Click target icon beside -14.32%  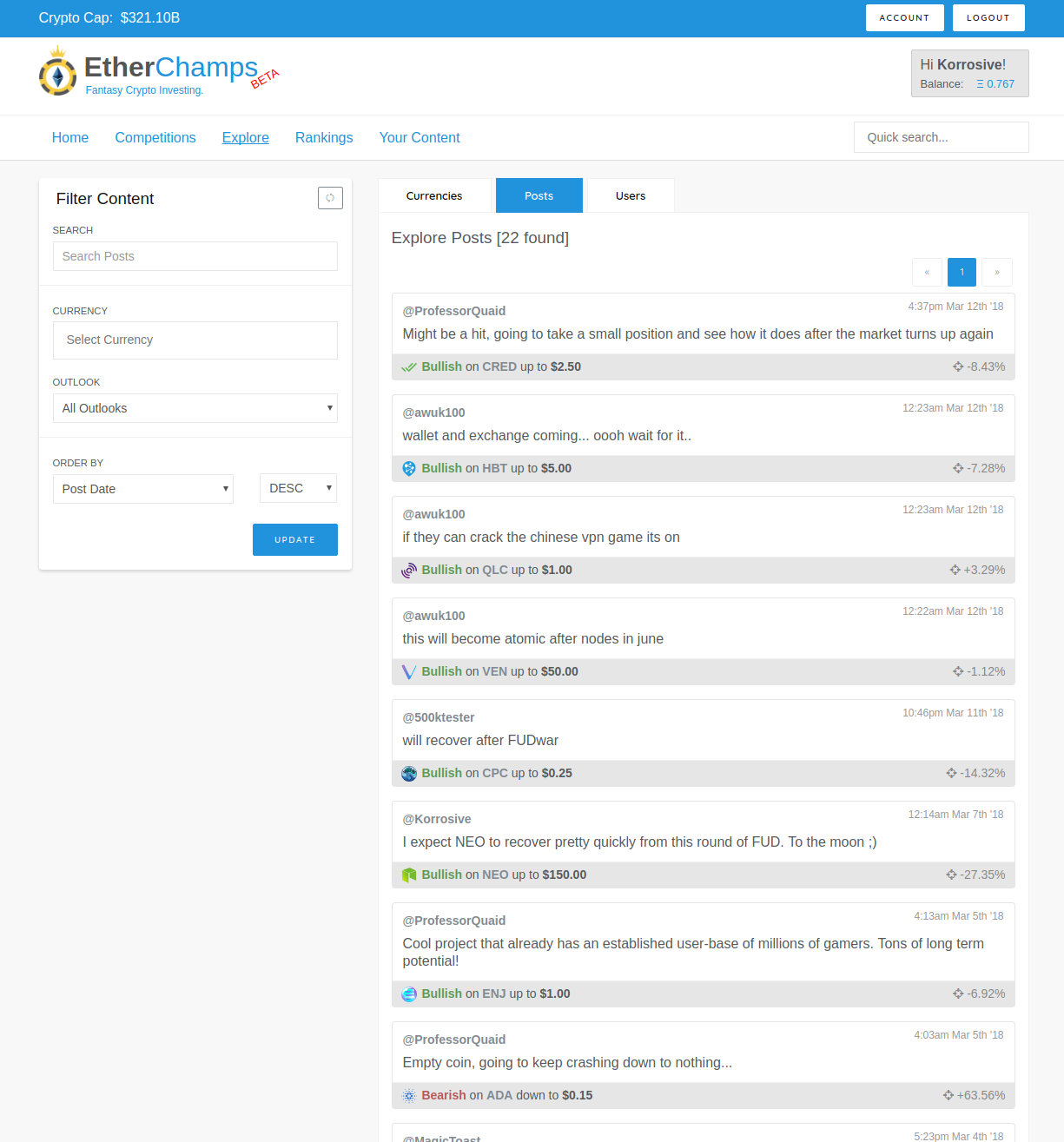coord(951,774)
